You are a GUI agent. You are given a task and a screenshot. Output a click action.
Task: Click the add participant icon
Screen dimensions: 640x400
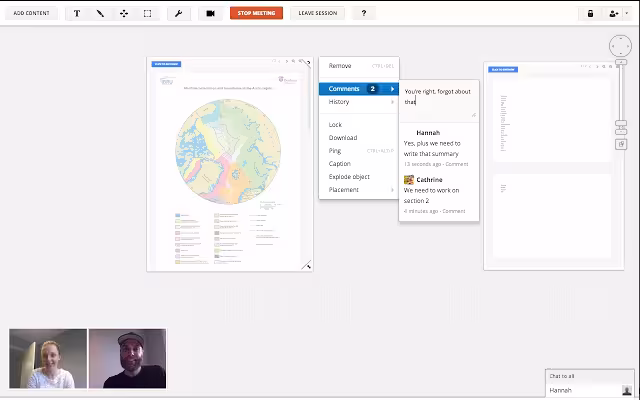click(613, 13)
